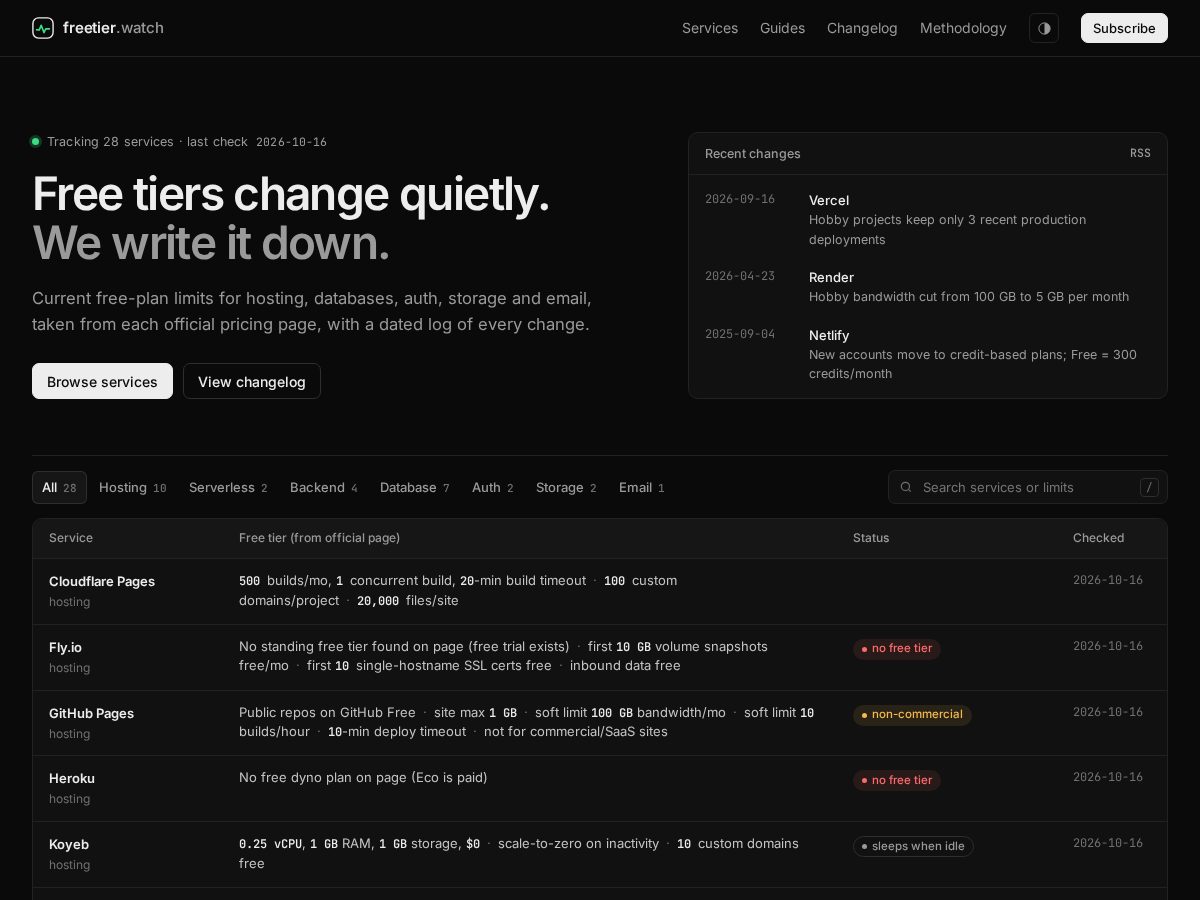Click the slash shortcut key badge

click(1149, 487)
